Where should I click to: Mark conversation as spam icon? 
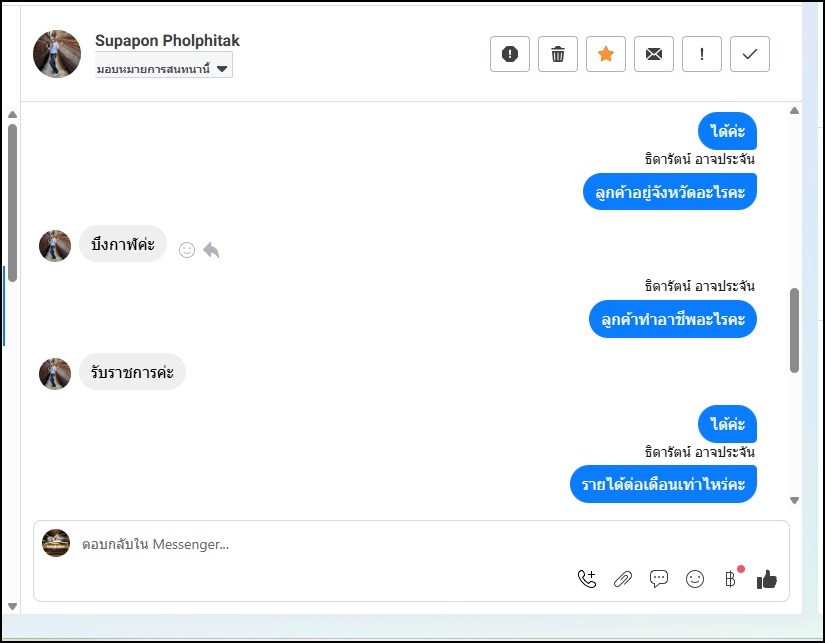(510, 54)
